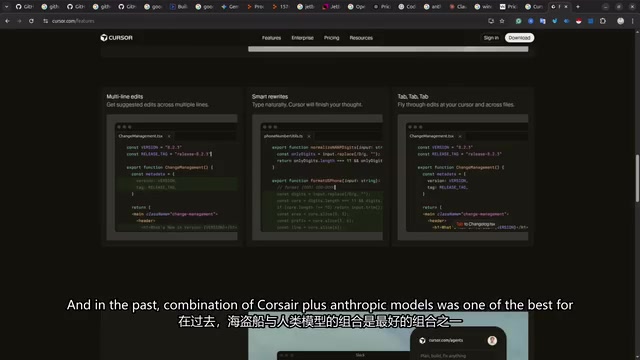This screenshot has height=360, width=640.
Task: Open the blue round extension icon
Action: [531, 21]
